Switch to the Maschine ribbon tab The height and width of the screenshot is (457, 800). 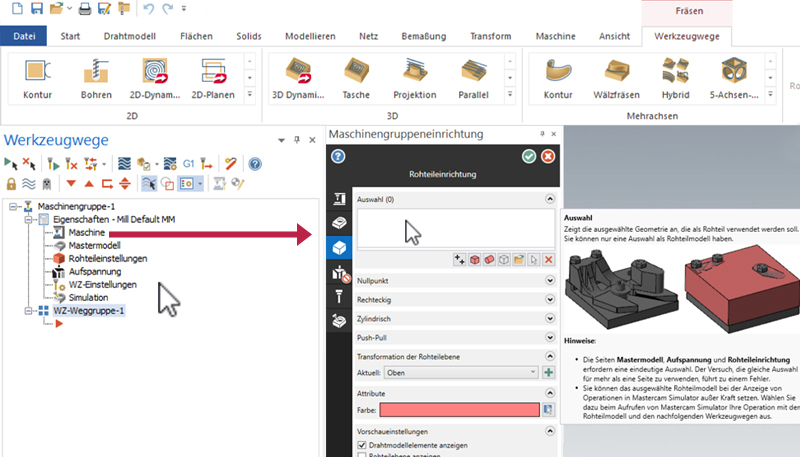(553, 36)
